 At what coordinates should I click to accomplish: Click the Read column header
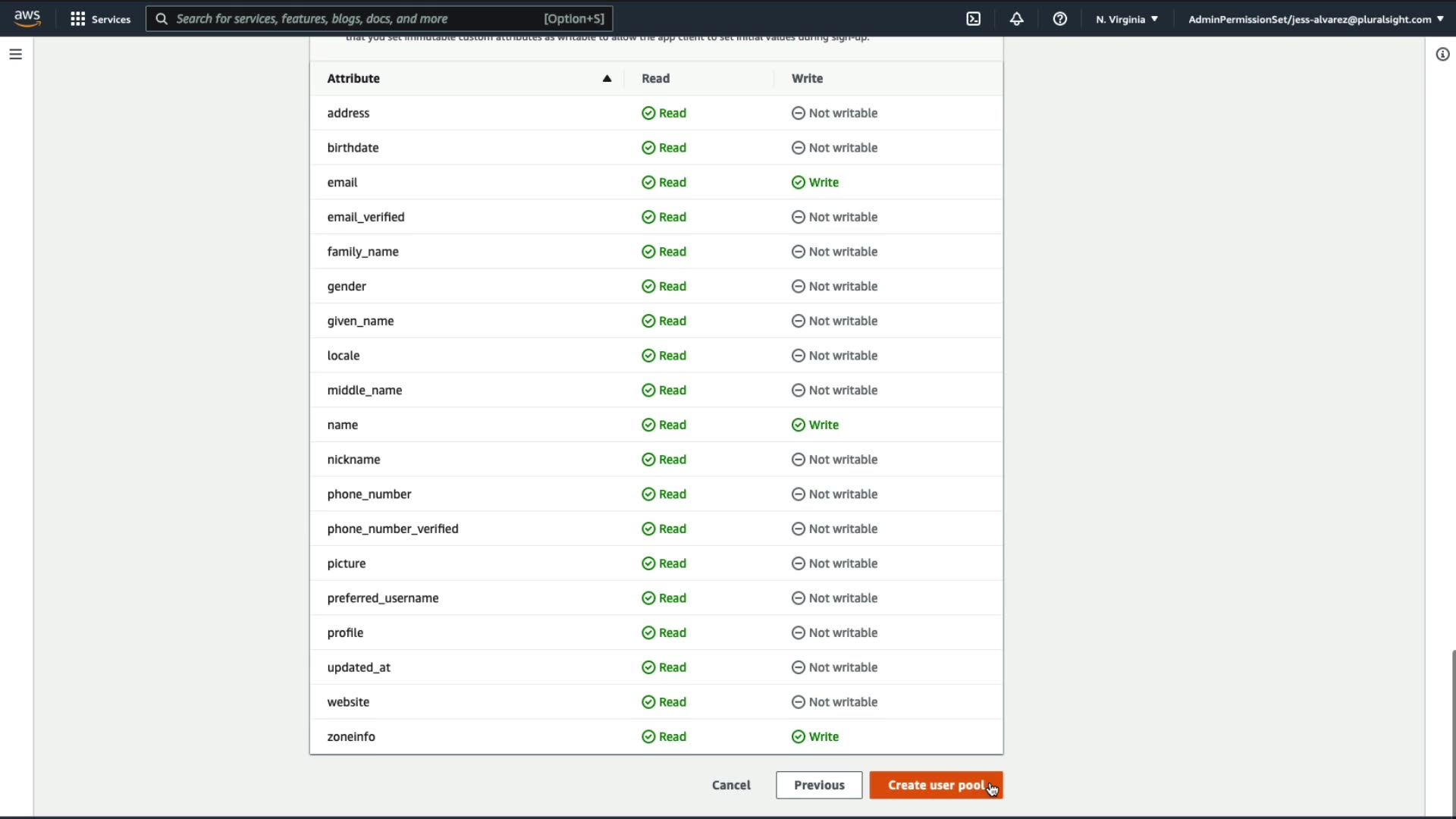655,79
